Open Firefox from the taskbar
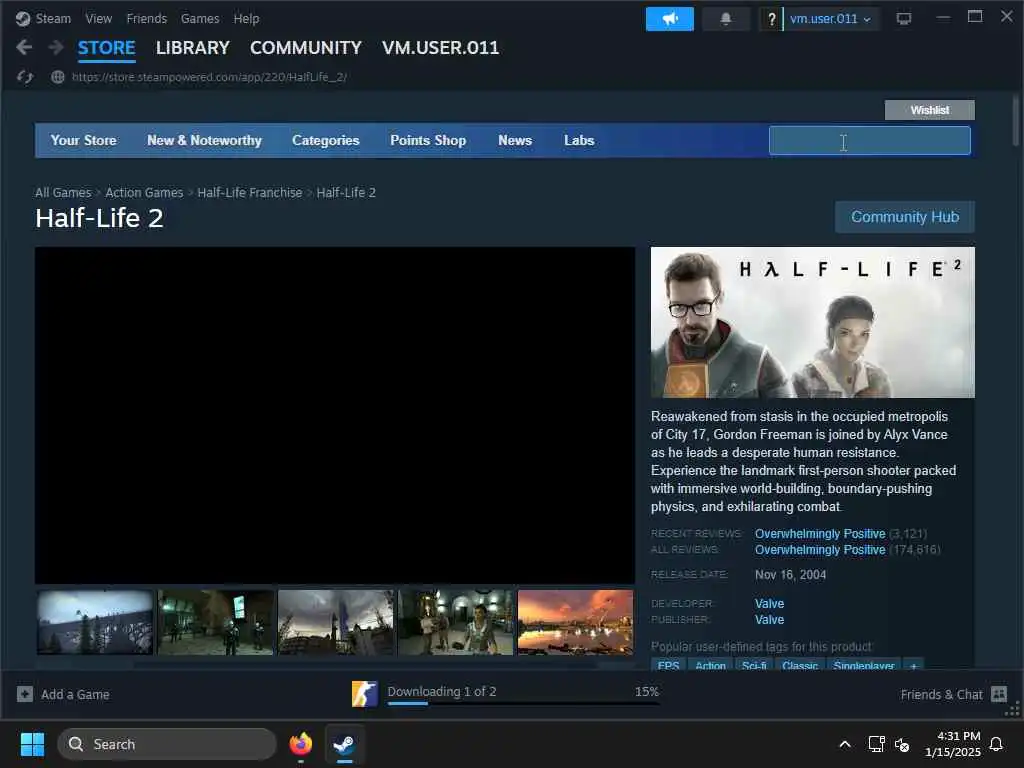This screenshot has width=1024, height=768. [x=301, y=744]
